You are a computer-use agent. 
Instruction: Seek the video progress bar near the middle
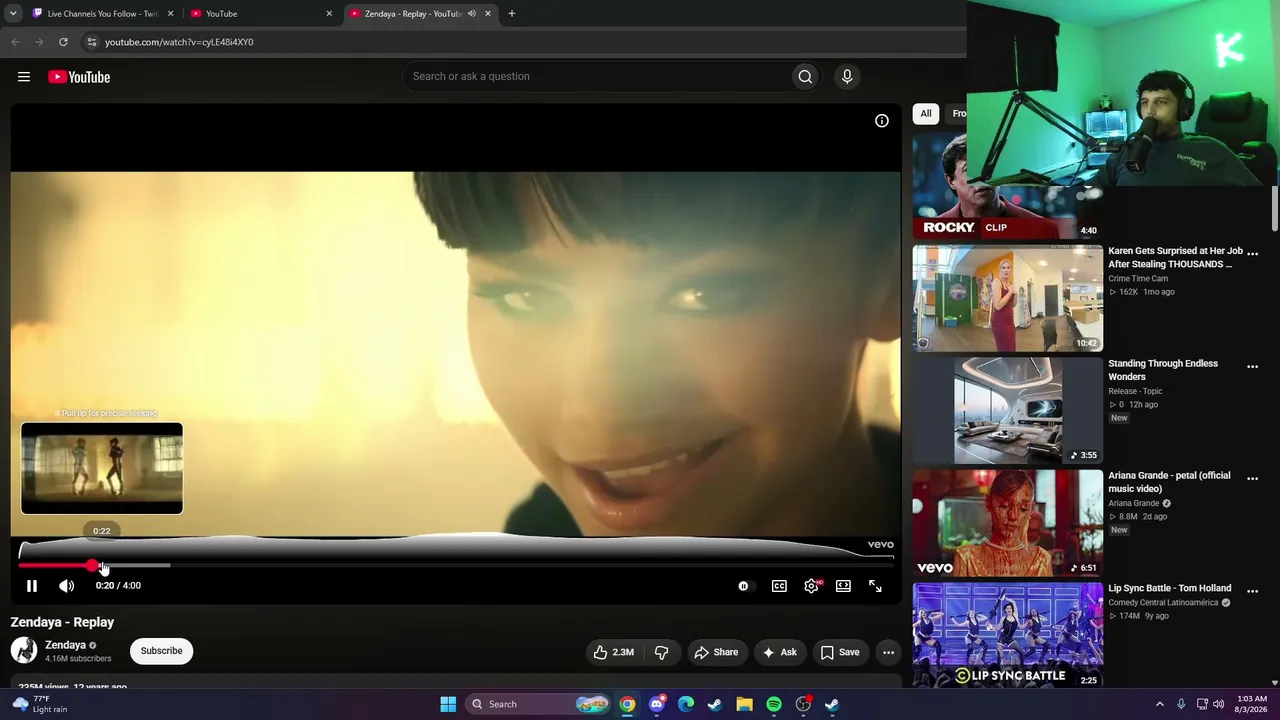click(455, 565)
